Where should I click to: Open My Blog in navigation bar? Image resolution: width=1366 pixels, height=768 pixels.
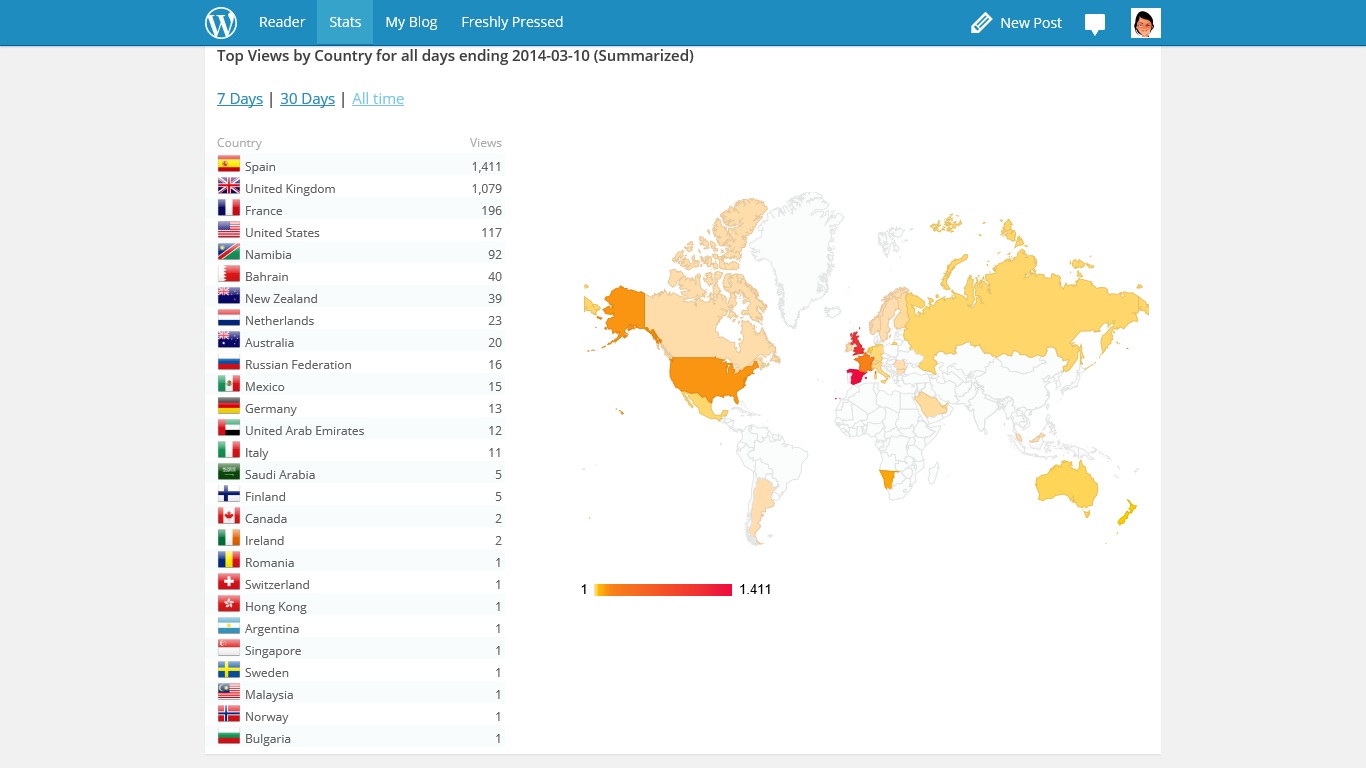pos(411,22)
